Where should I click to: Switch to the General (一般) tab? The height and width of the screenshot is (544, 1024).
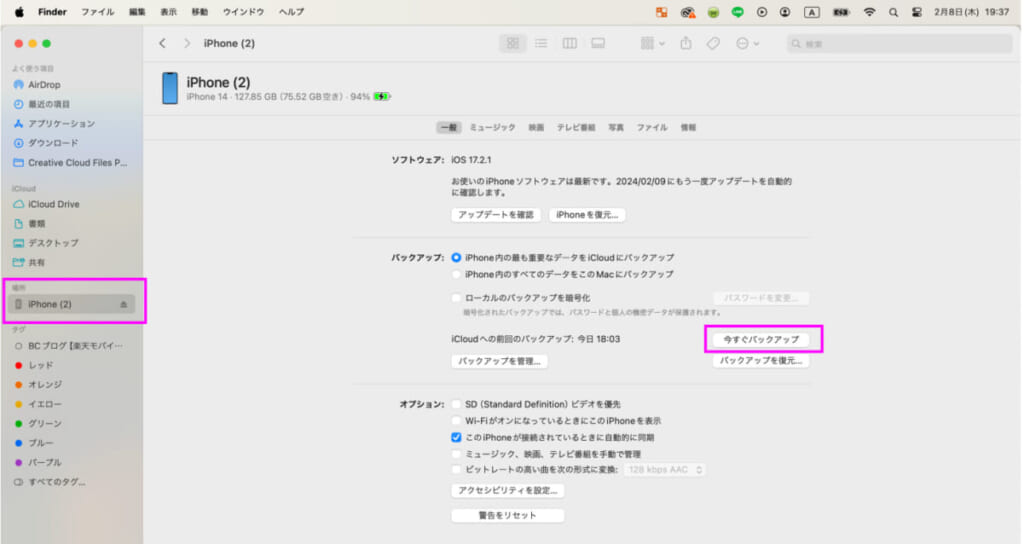coord(449,127)
